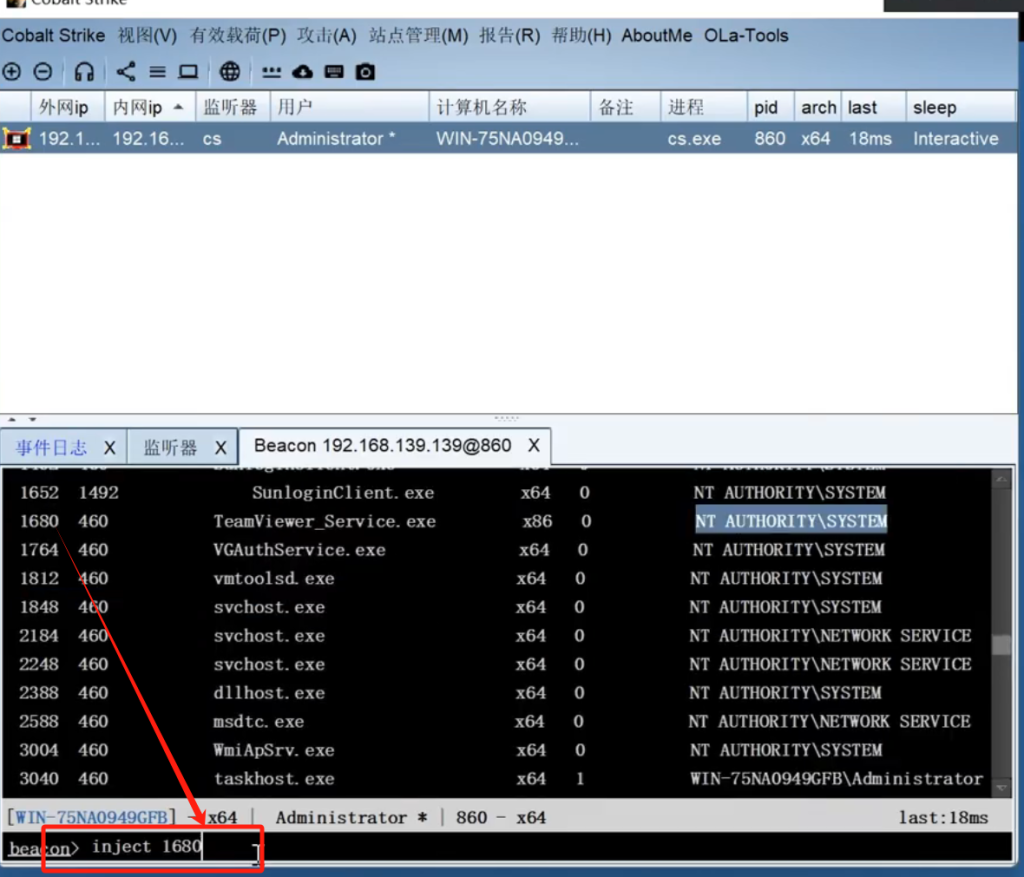This screenshot has height=877, width=1024.
Task: Open the 有效载荷(P) menu
Action: click(x=238, y=35)
